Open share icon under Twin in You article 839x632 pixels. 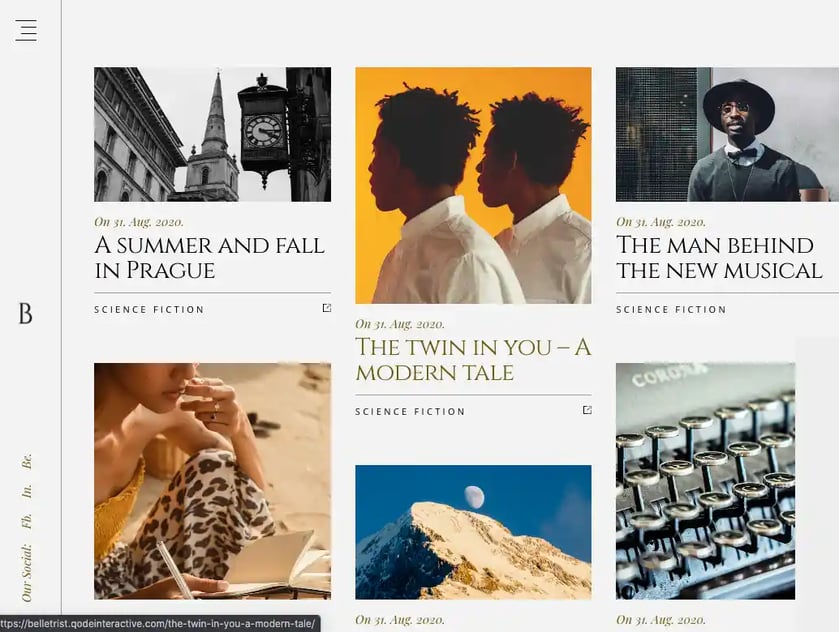click(587, 410)
